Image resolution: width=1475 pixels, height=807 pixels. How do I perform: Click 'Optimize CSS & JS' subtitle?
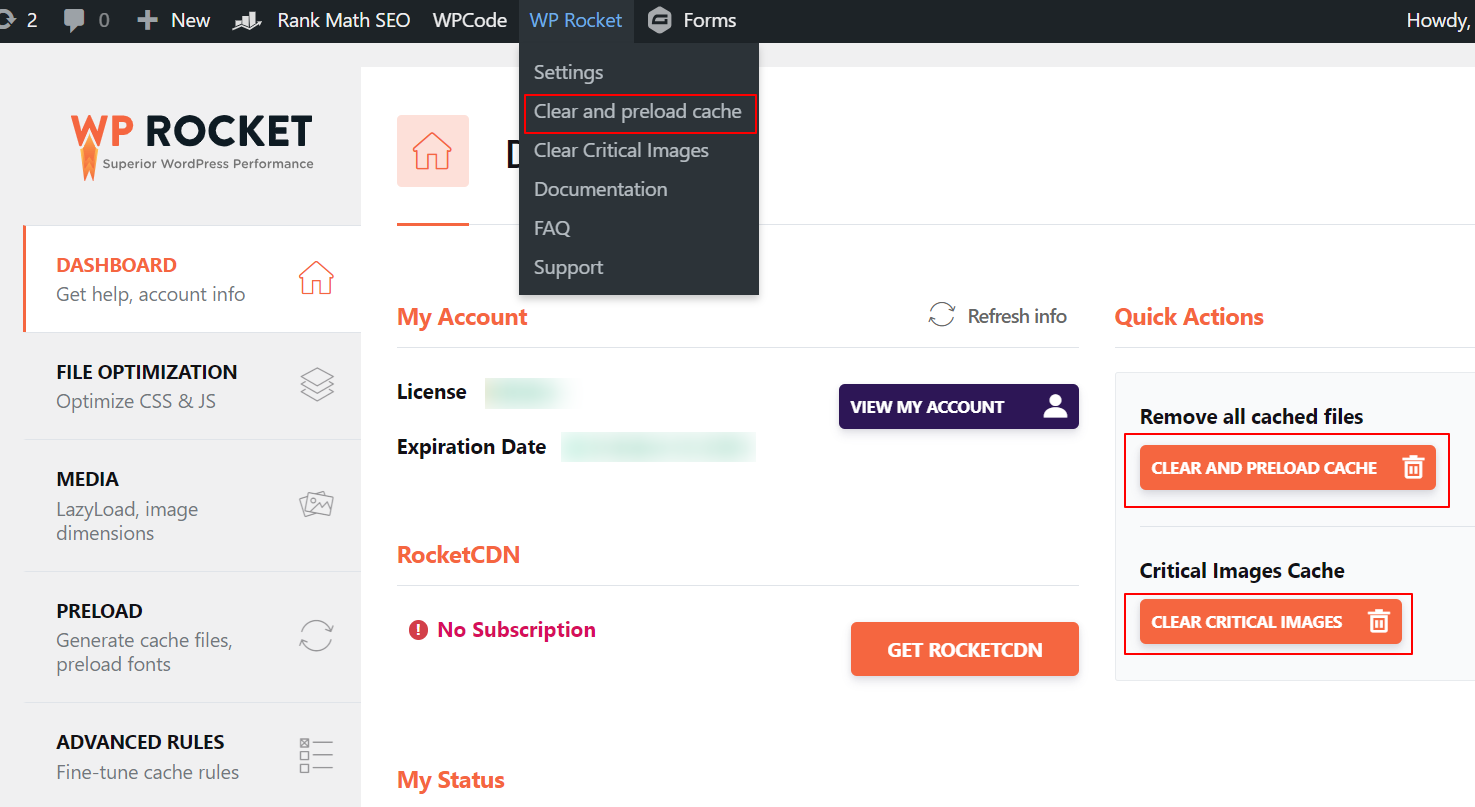coord(136,402)
